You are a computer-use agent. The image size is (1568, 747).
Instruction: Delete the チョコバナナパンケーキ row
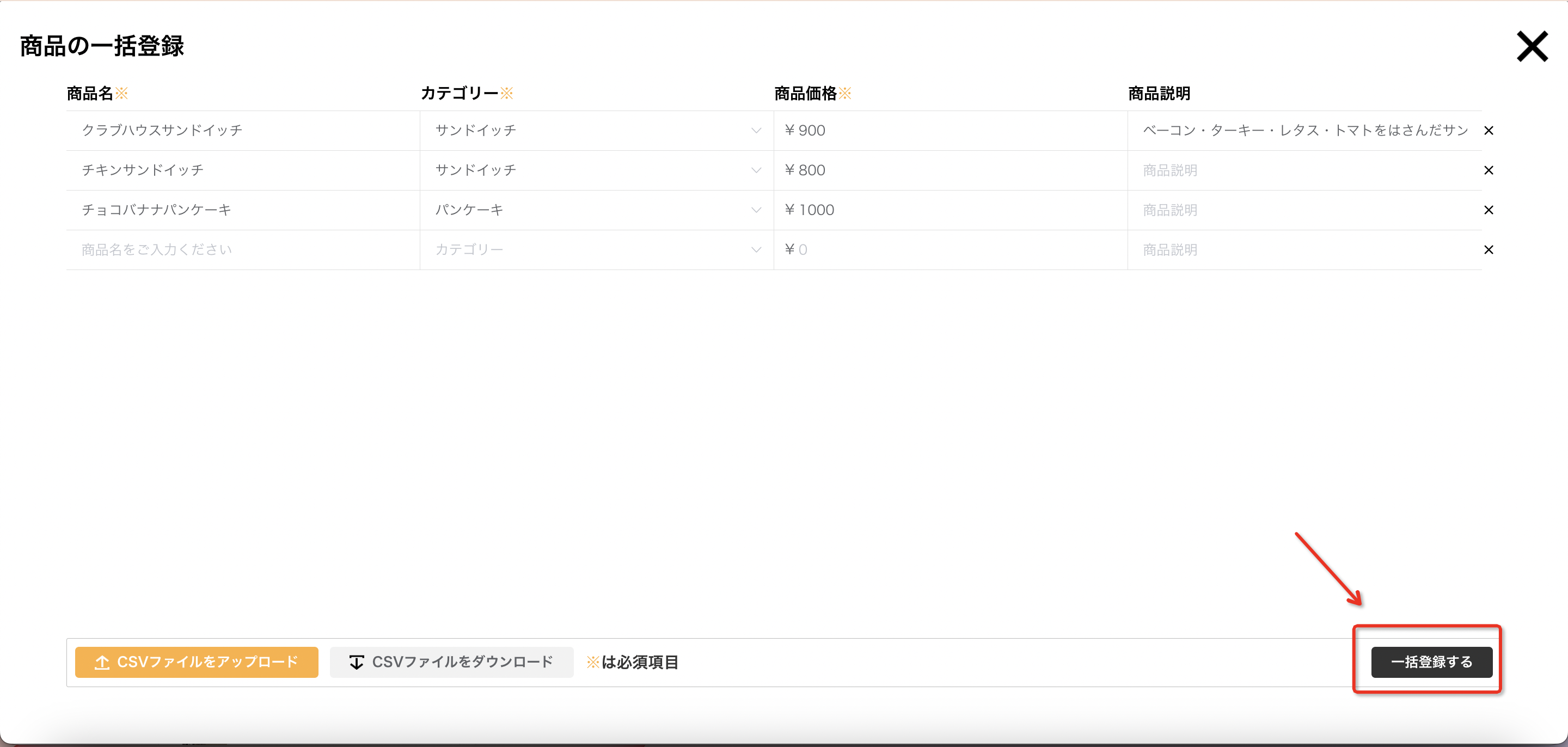(x=1489, y=210)
